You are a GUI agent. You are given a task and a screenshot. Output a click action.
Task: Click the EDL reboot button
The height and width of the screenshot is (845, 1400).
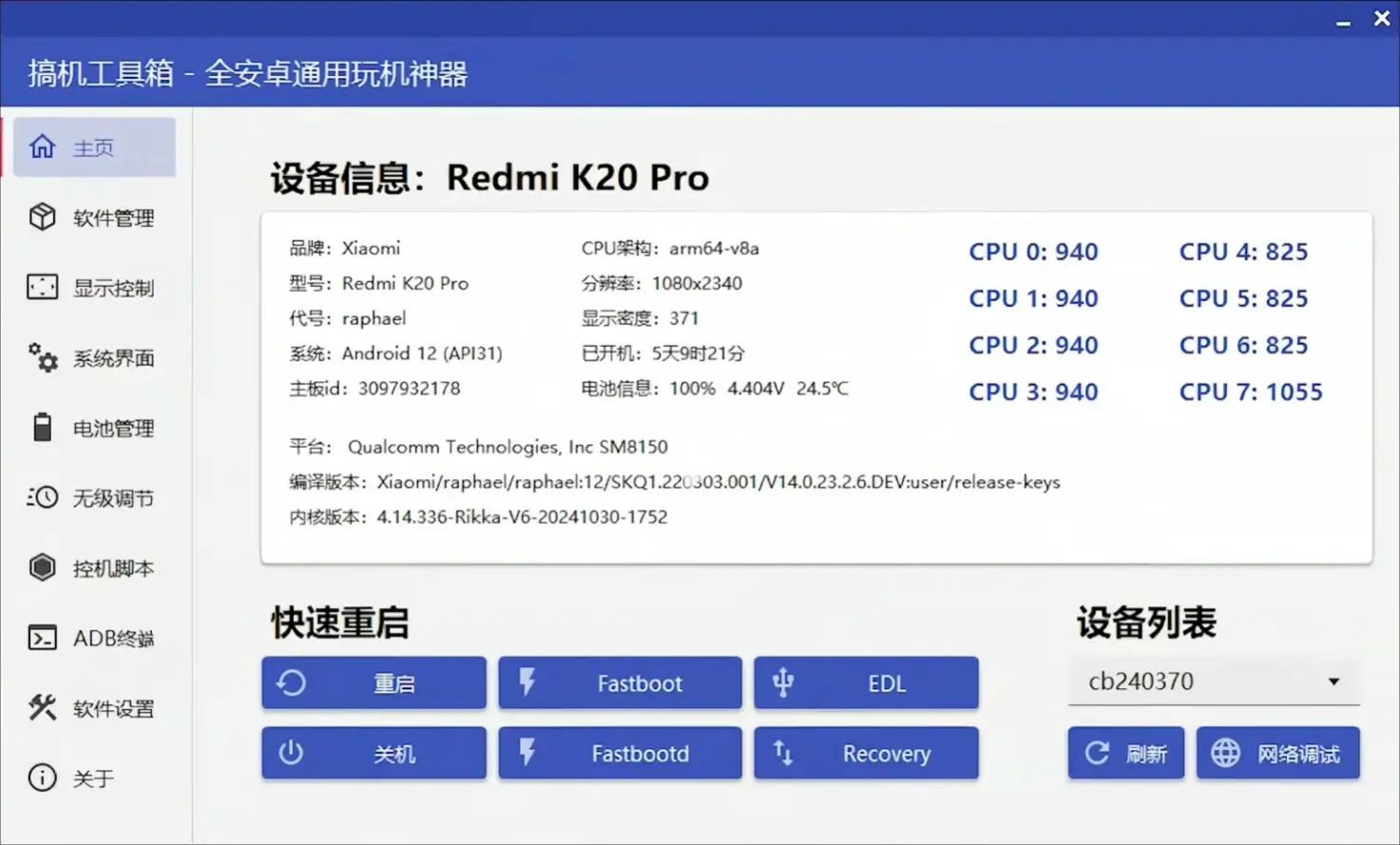click(866, 683)
